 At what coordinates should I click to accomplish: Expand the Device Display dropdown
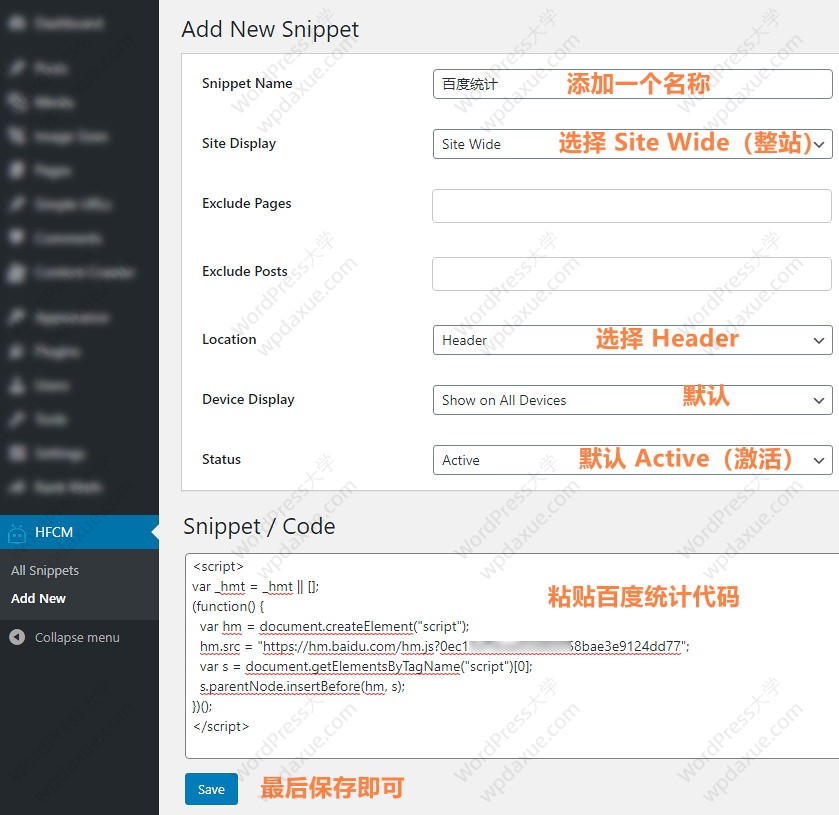pyautogui.click(x=632, y=400)
